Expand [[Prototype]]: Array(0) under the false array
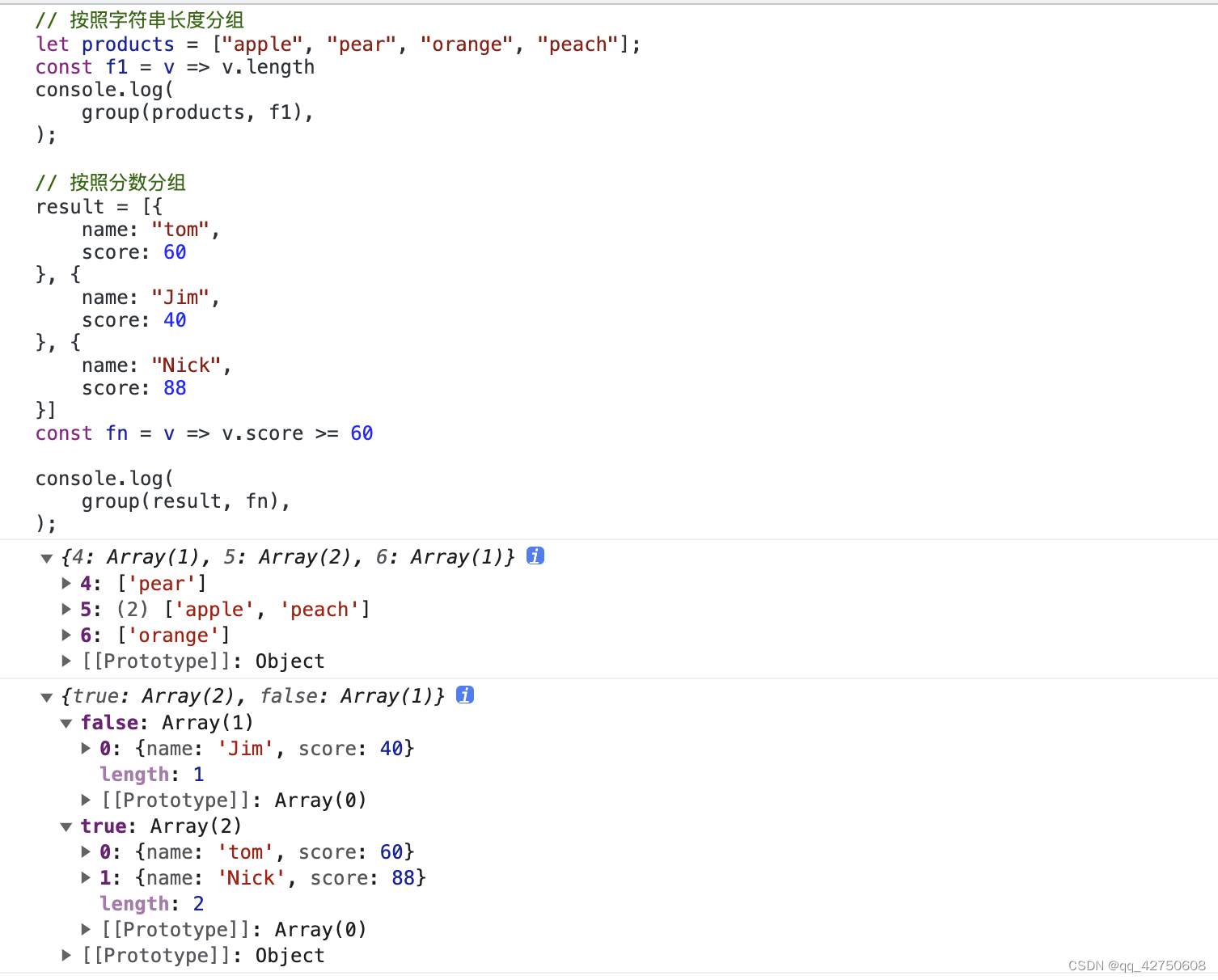This screenshot has width=1218, height=980. (x=86, y=800)
